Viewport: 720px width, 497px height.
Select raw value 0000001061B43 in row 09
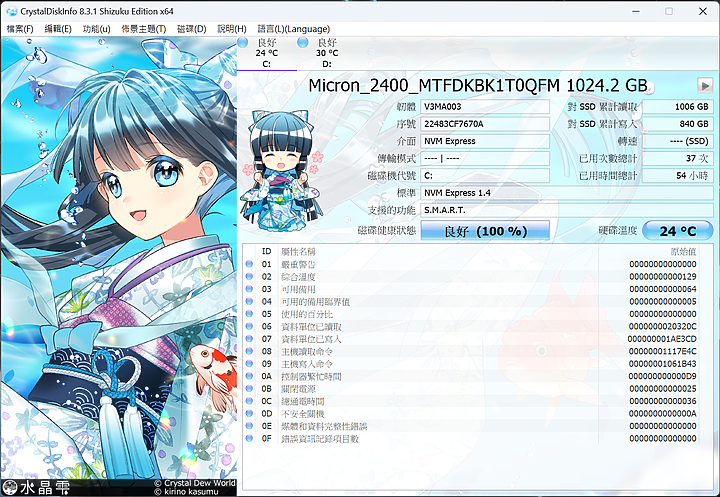[x=663, y=363]
